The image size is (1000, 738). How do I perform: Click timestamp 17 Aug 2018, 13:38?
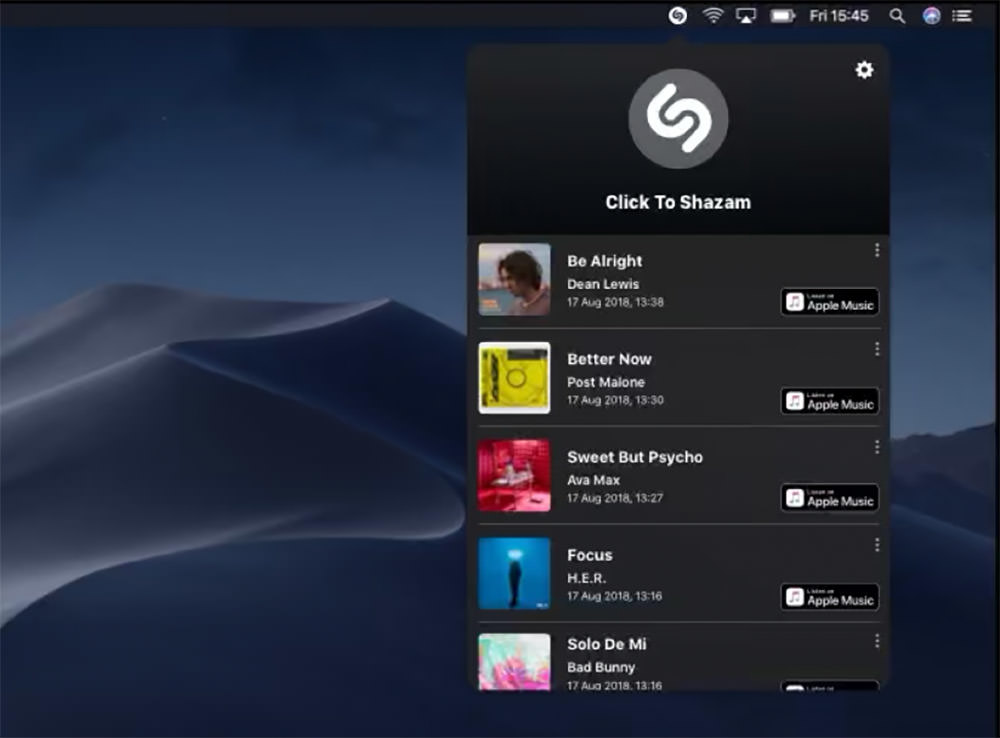tap(615, 302)
